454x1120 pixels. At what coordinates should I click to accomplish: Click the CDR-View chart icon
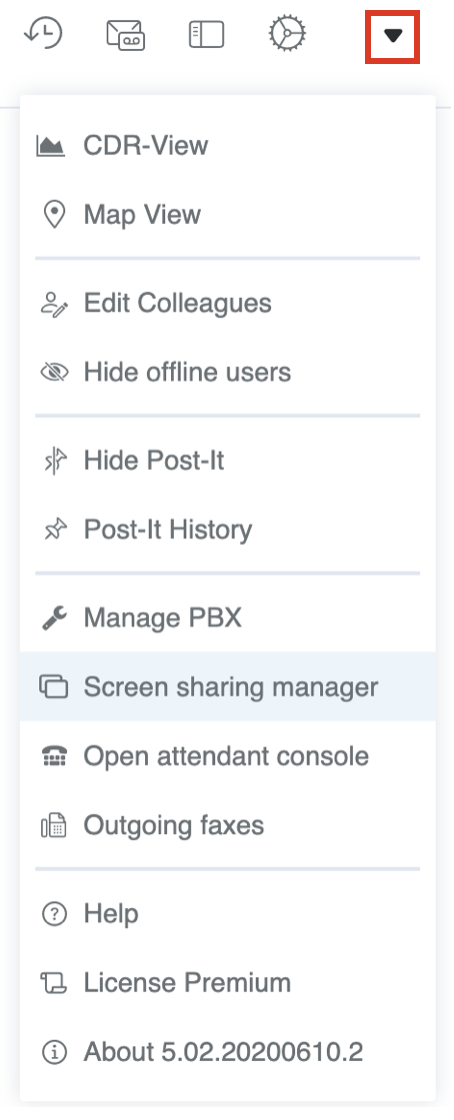(x=51, y=146)
